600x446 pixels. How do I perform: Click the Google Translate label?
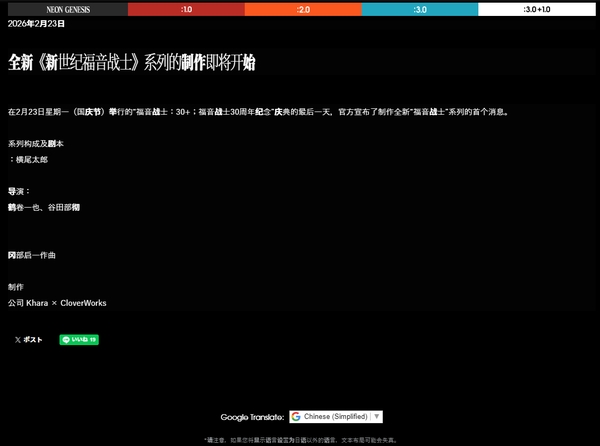tap(252, 416)
